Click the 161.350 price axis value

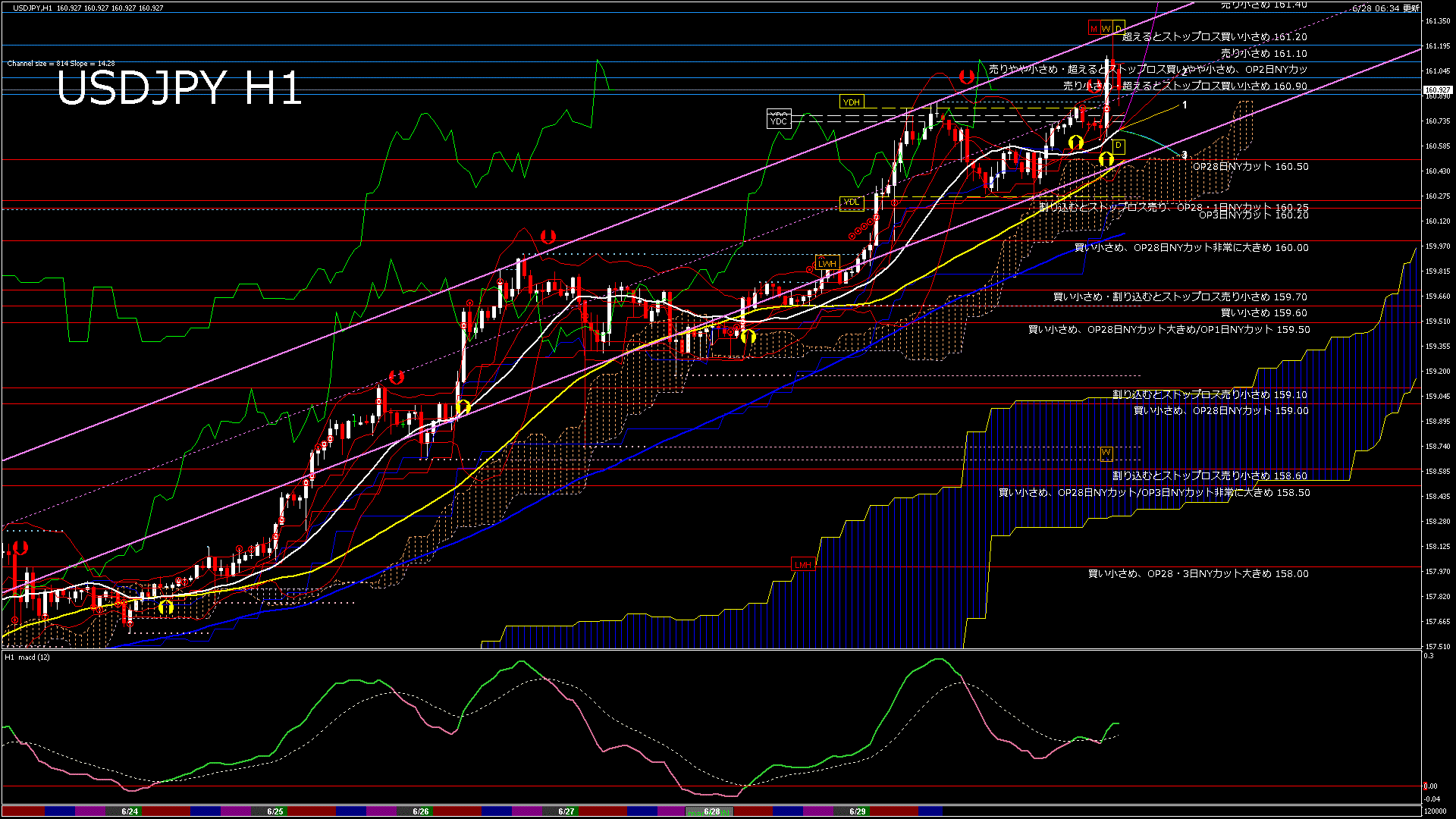pos(1438,21)
